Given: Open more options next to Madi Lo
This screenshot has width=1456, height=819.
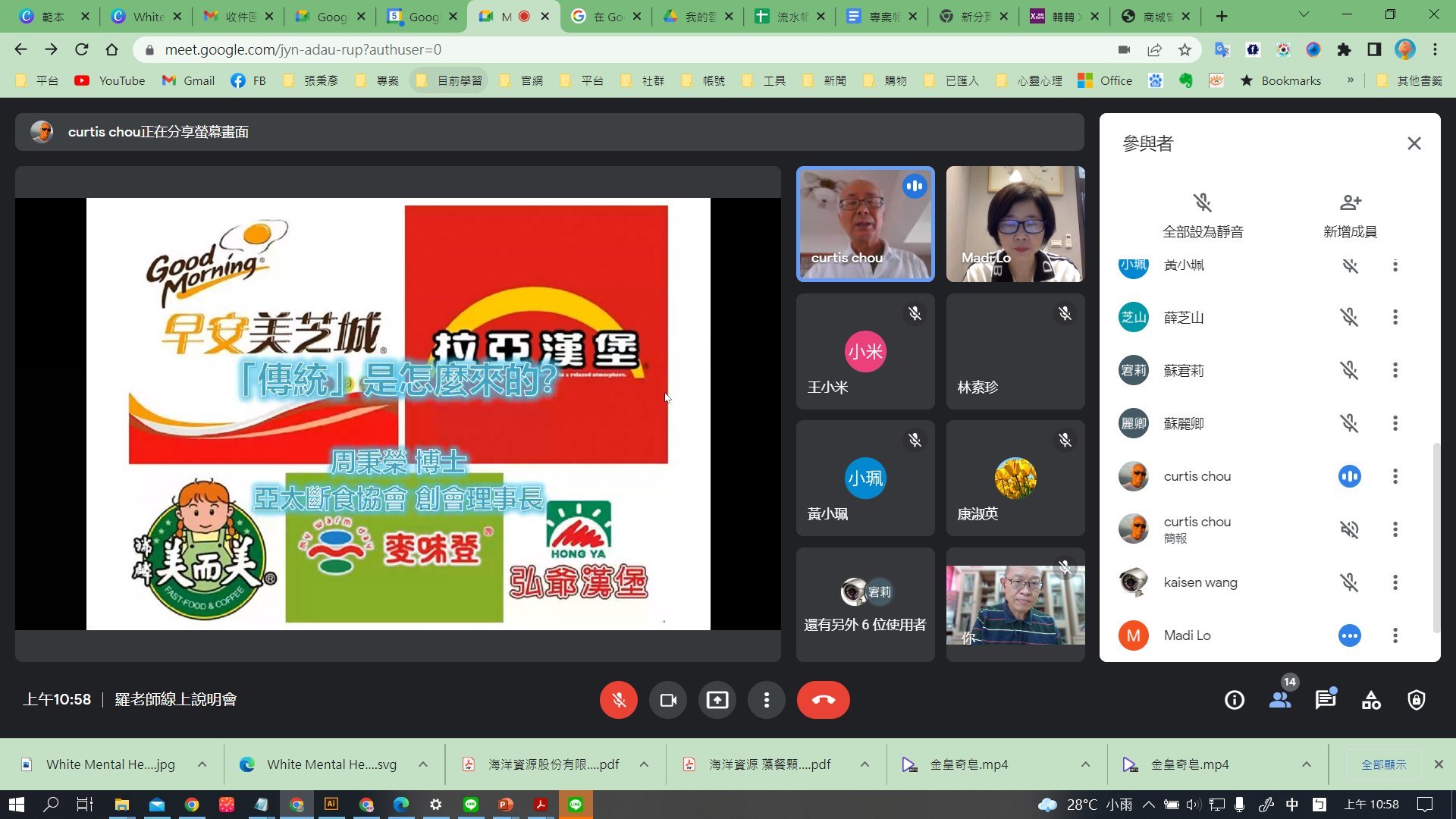Looking at the screenshot, I should [x=1395, y=635].
